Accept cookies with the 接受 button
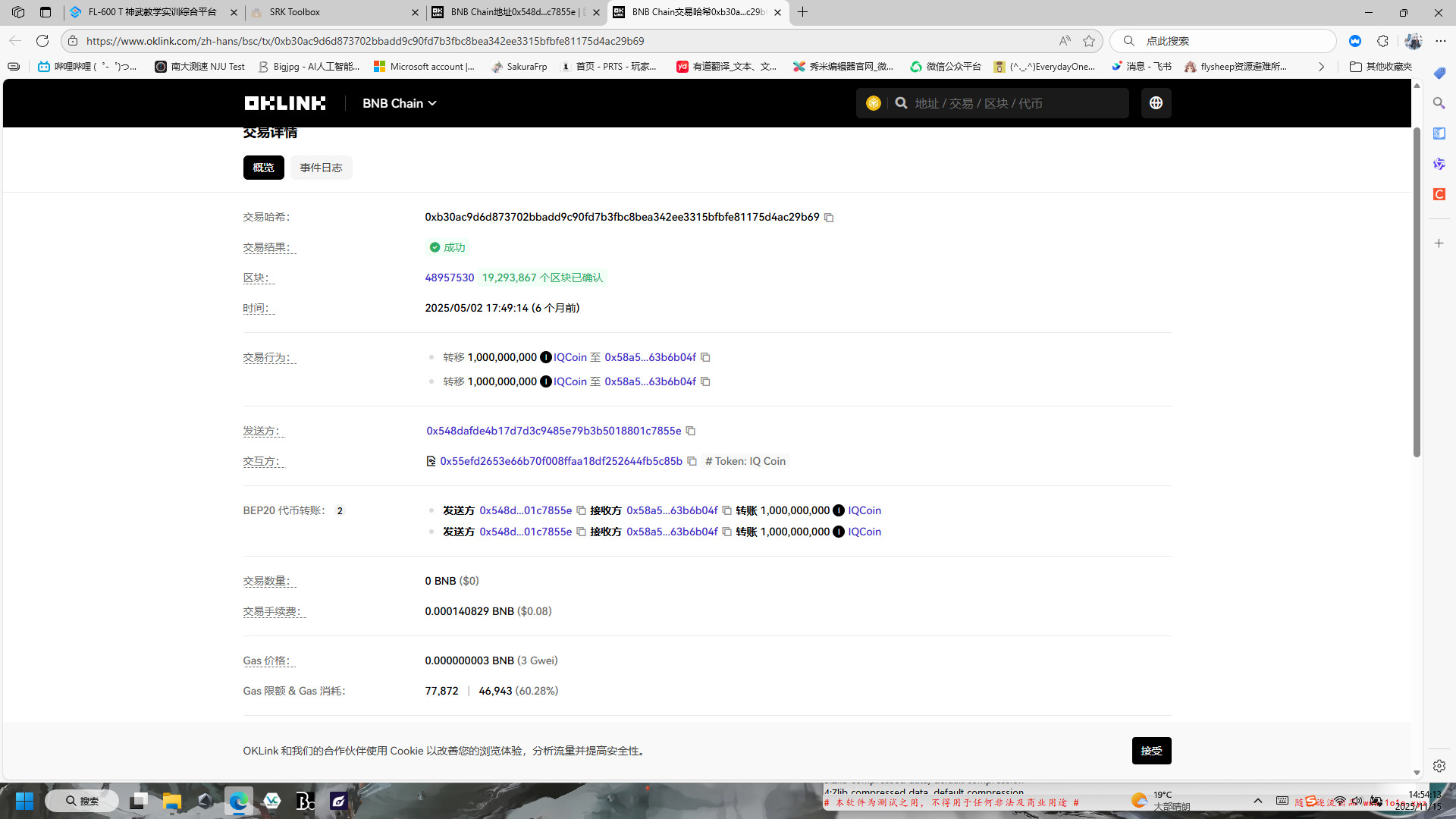The image size is (1456, 819). pos(1151,751)
